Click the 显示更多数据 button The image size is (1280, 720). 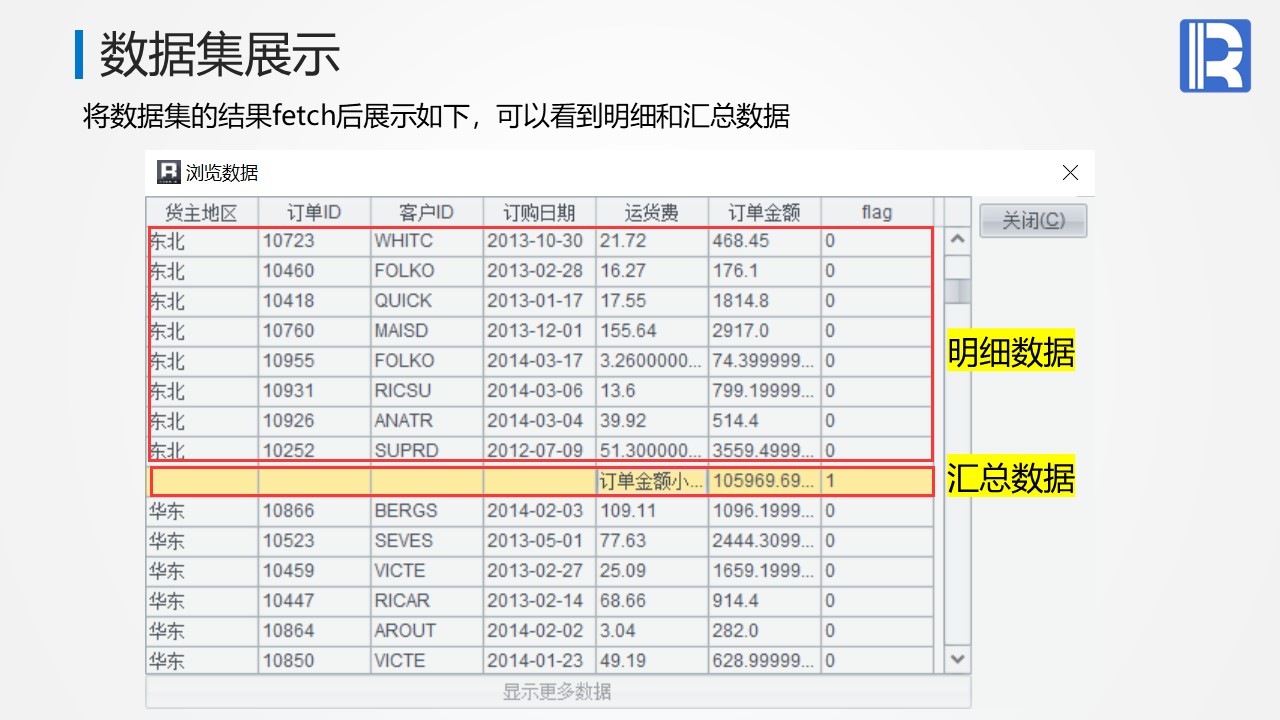558,692
